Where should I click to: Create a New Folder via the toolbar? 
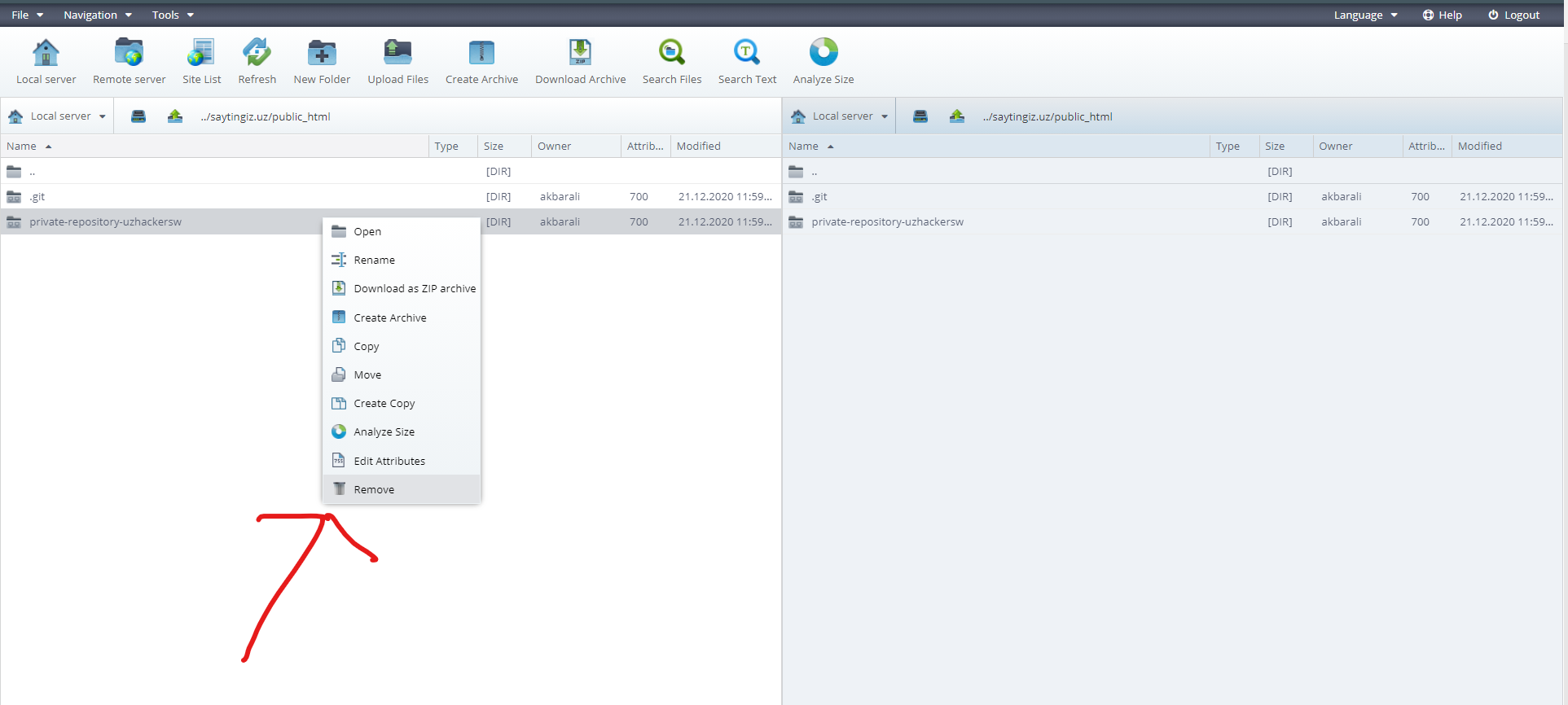(x=322, y=53)
